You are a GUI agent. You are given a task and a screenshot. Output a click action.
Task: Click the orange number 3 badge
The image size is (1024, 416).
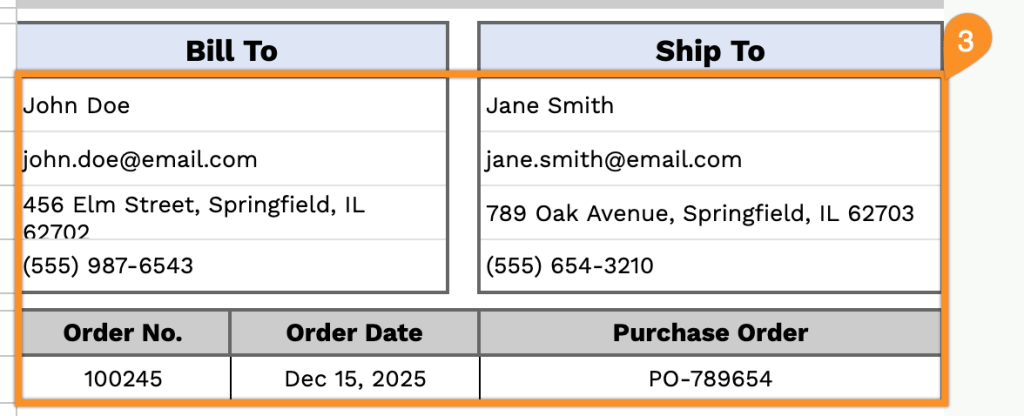966,44
